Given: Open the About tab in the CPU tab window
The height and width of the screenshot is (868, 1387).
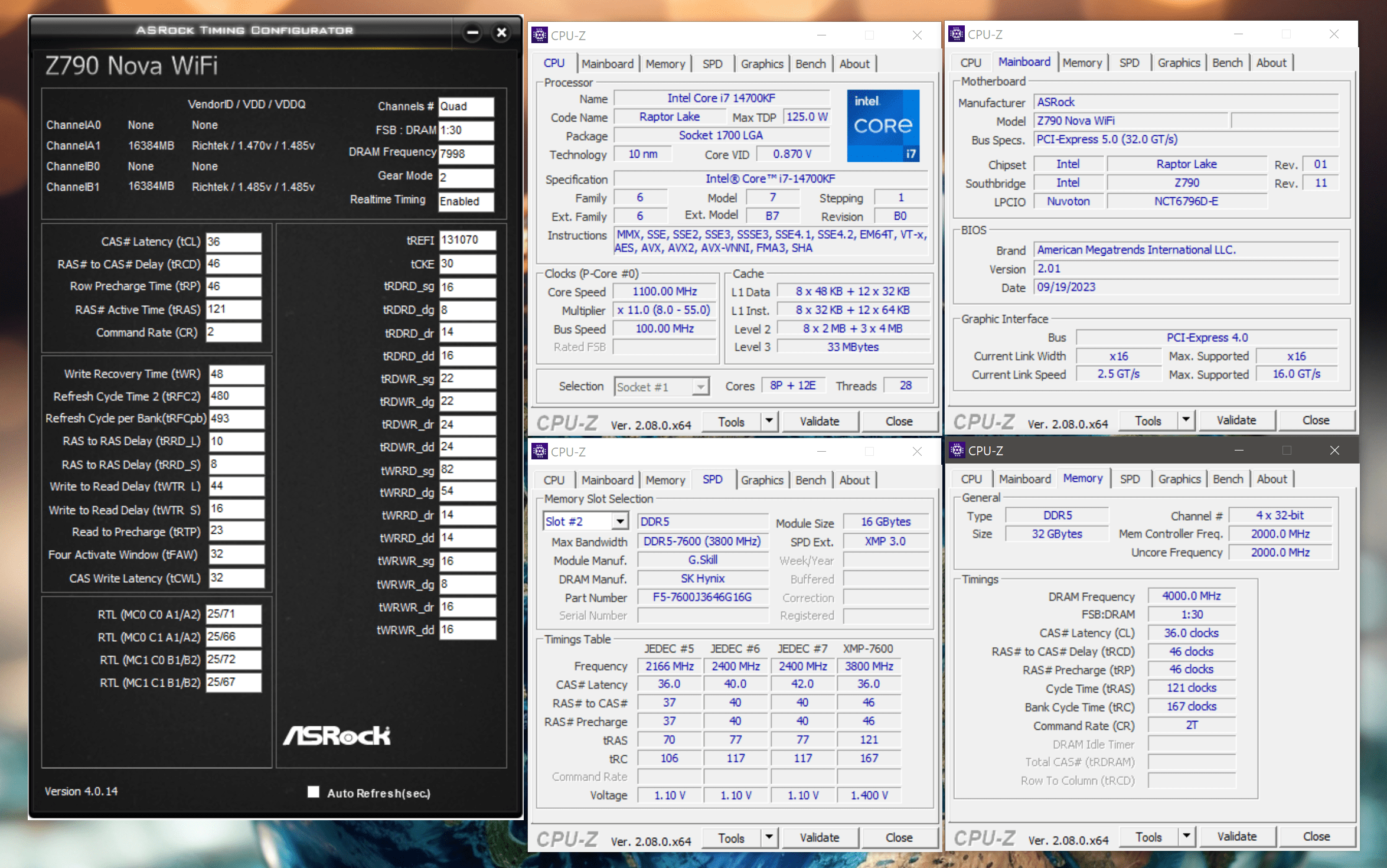Looking at the screenshot, I should click(854, 64).
